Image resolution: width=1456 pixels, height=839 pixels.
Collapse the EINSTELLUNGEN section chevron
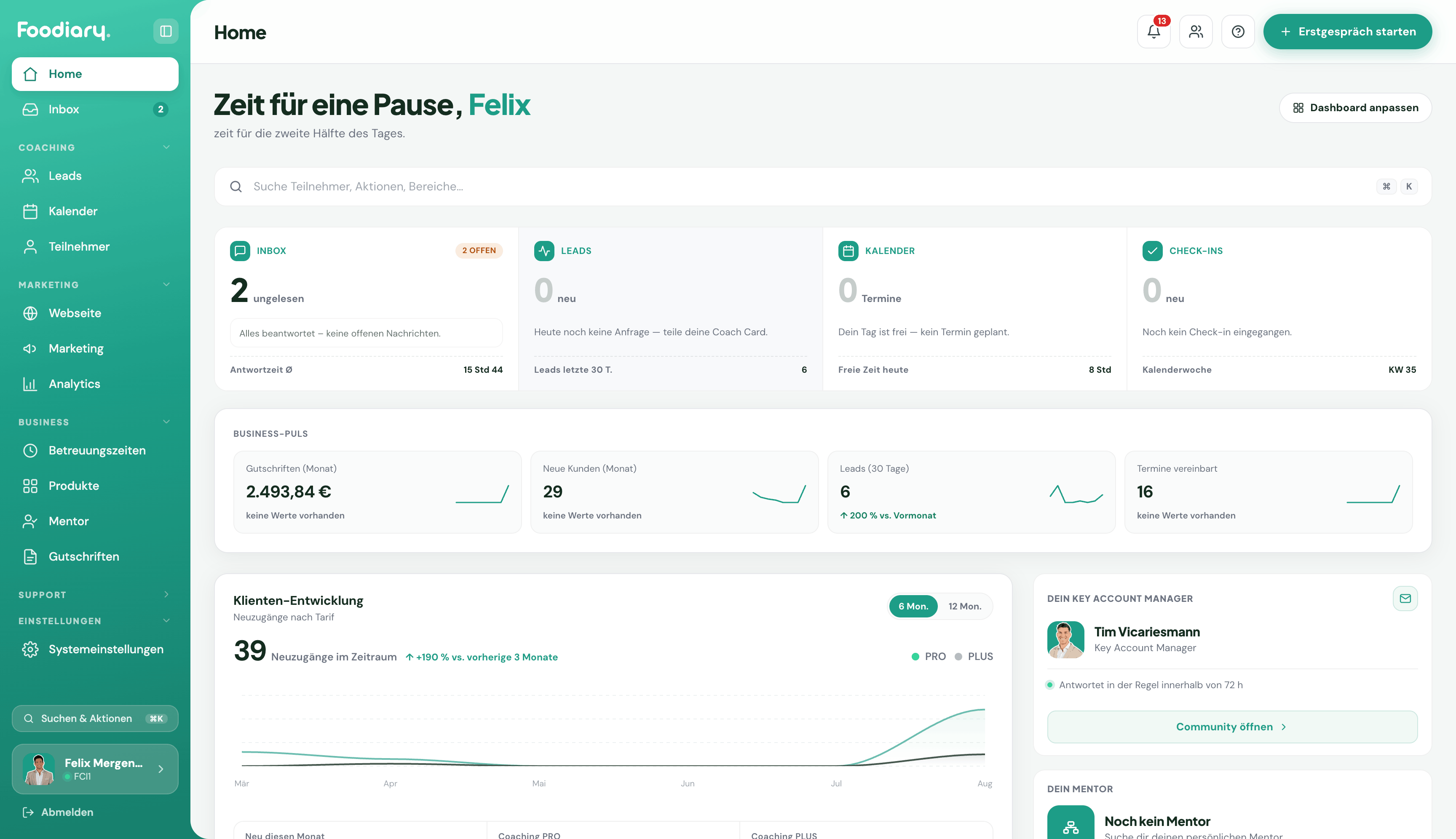[x=166, y=620]
